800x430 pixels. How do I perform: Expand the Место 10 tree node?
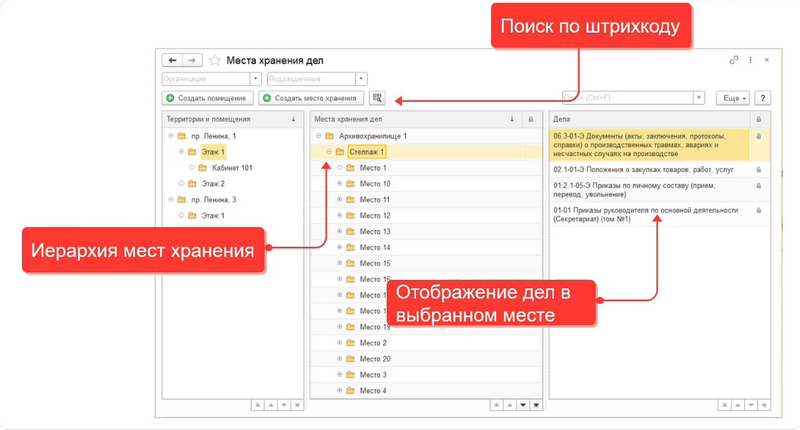point(339,184)
